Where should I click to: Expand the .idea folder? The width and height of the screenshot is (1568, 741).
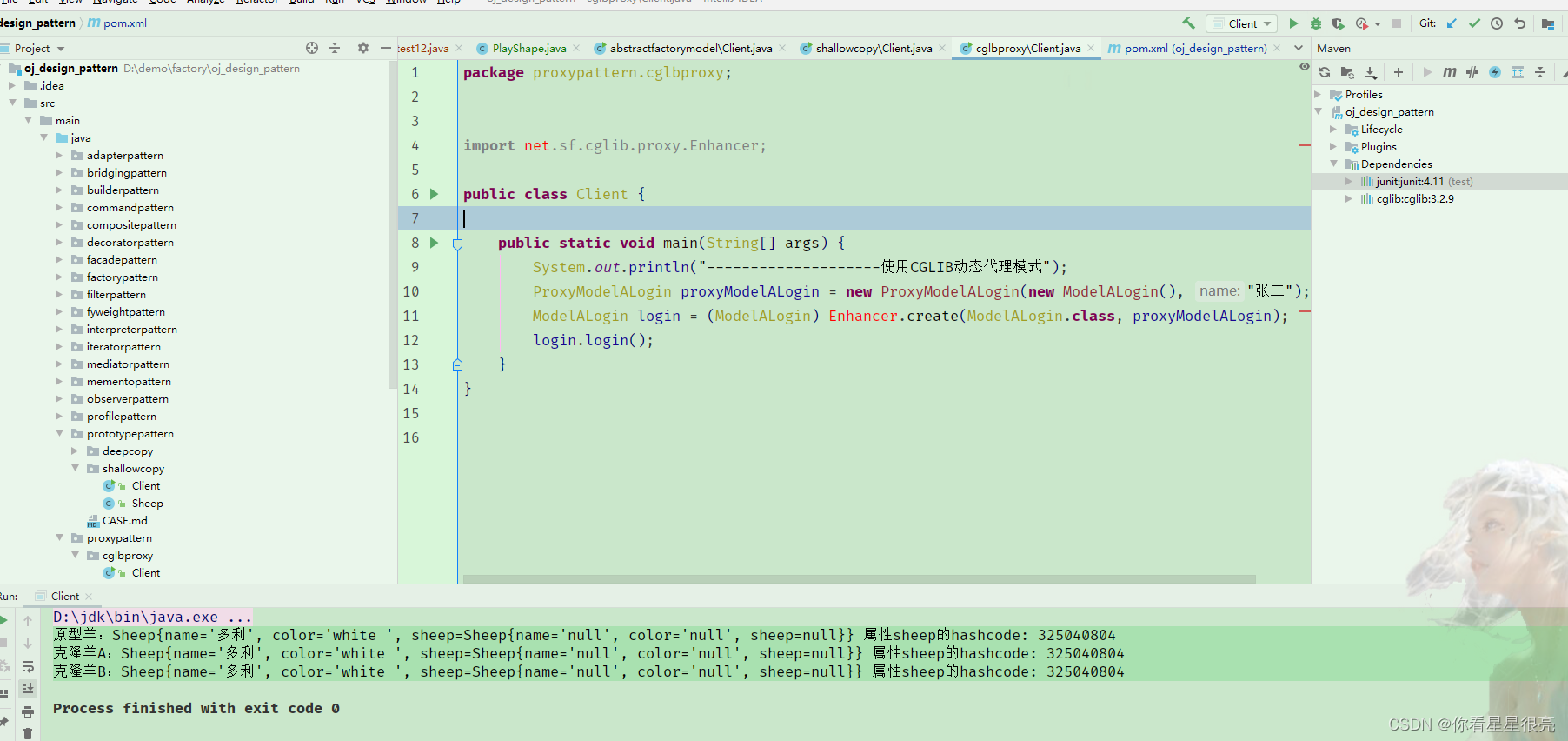point(12,85)
